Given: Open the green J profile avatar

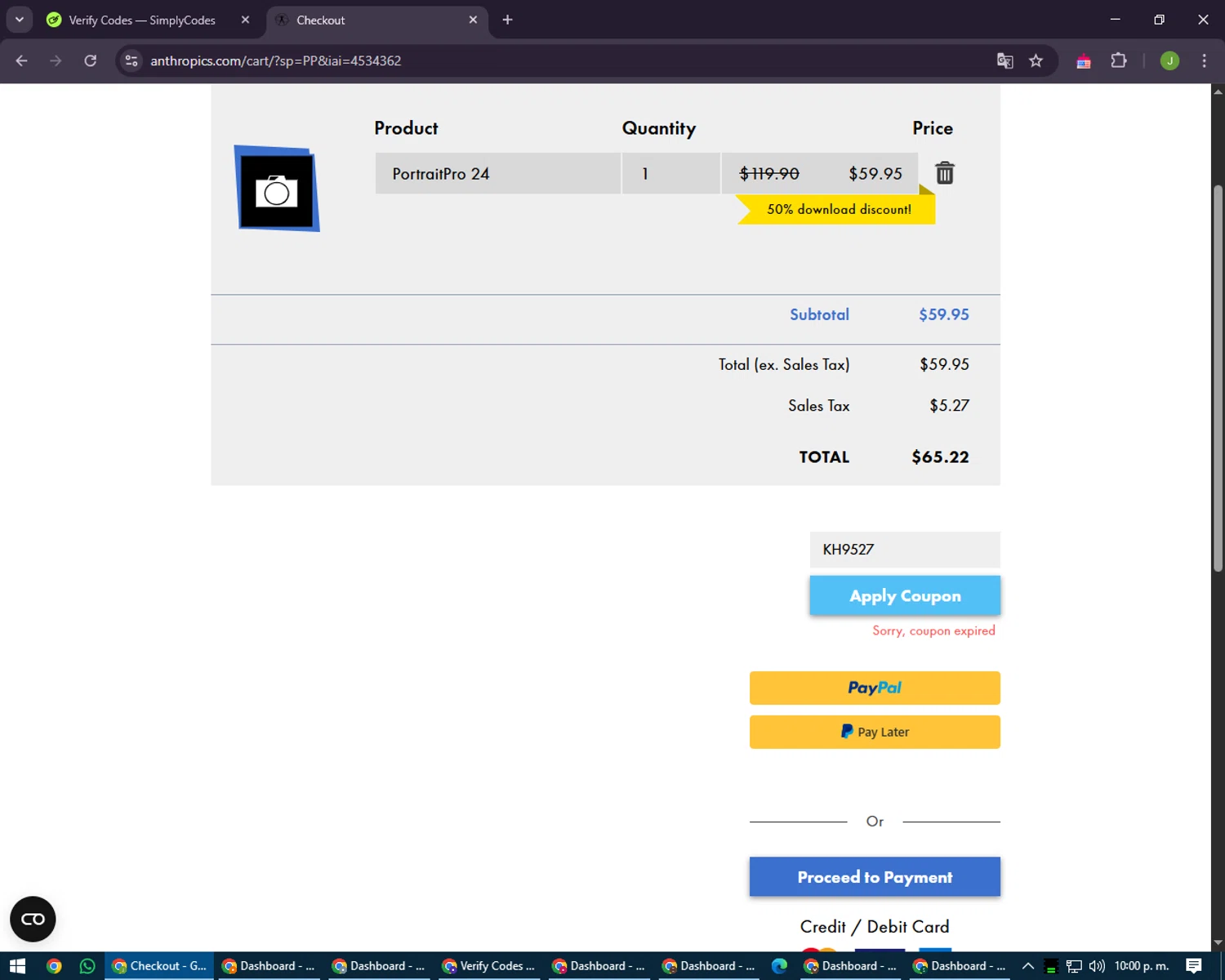Looking at the screenshot, I should coord(1169,60).
